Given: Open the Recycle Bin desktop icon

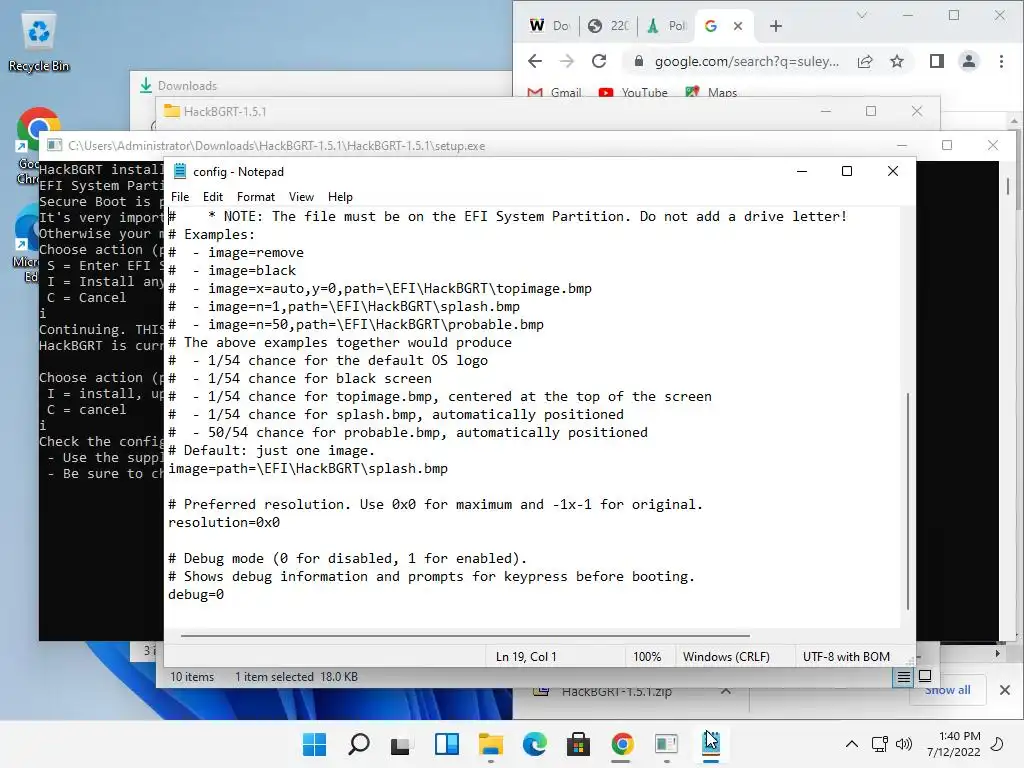Looking at the screenshot, I should click(39, 42).
